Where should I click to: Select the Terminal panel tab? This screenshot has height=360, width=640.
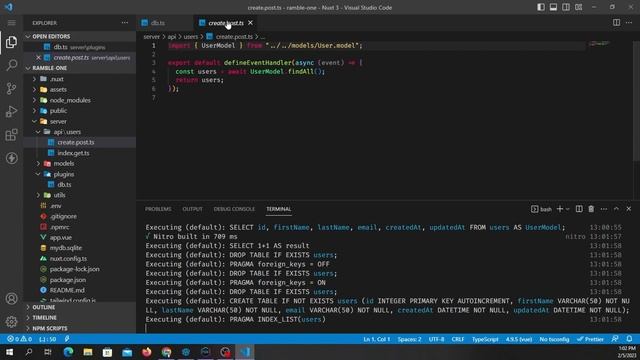click(x=279, y=209)
